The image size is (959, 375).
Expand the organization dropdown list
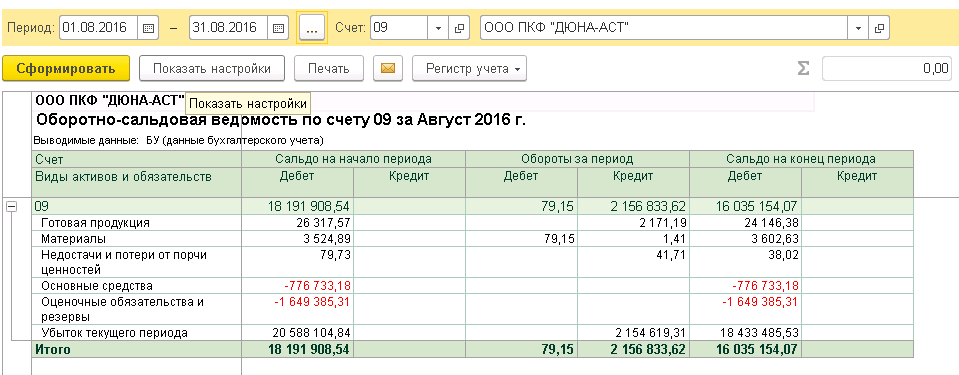[x=858, y=28]
